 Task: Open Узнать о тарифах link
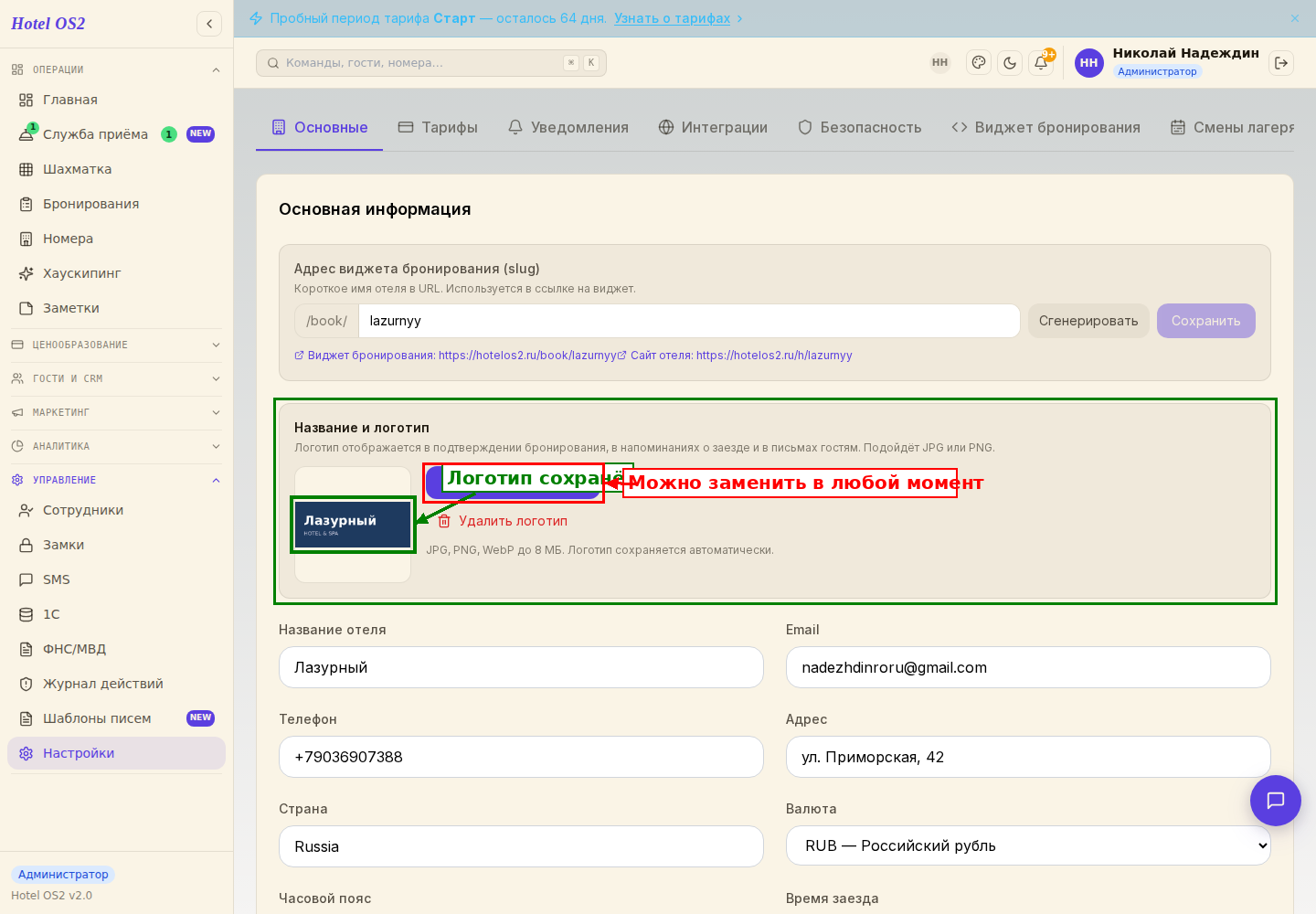pos(673,18)
